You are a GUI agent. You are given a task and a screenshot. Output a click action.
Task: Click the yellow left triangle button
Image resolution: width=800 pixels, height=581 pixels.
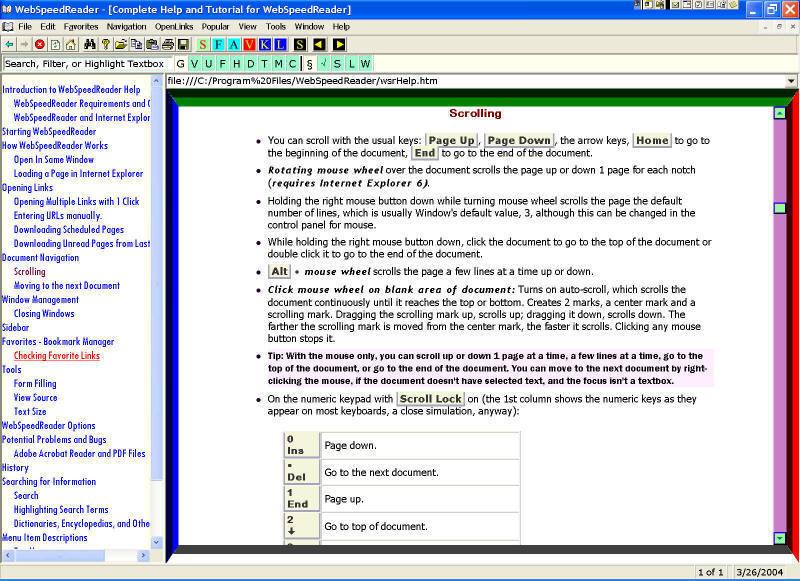(x=319, y=45)
